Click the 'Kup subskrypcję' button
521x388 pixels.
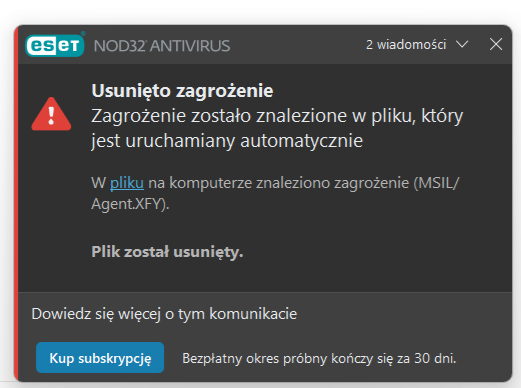[x=100, y=358]
